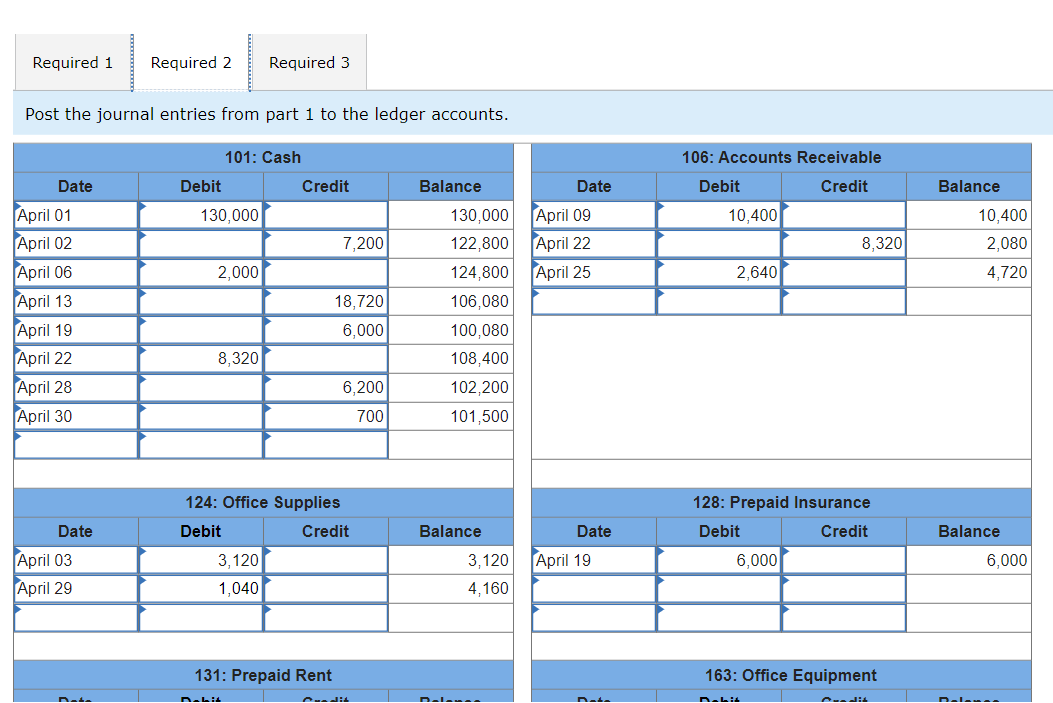Open the April 03 date selector in Office Supplies
The image size is (1053, 703).
point(75,560)
